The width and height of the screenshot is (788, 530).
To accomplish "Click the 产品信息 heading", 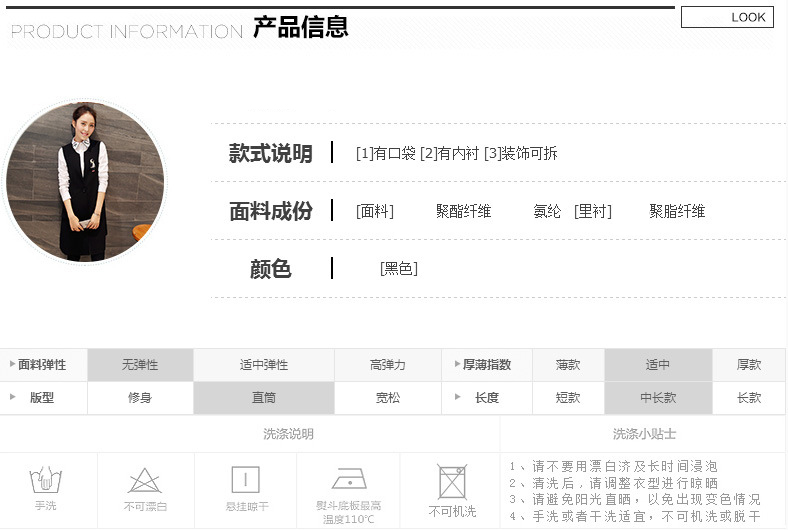I will pos(301,27).
